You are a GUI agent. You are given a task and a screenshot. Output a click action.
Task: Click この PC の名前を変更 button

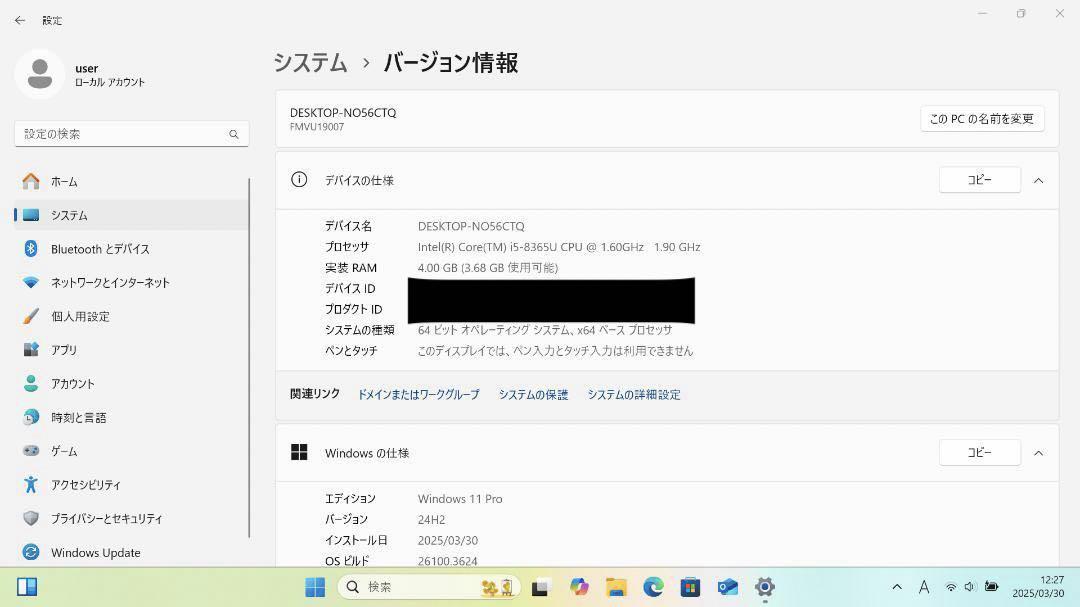pyautogui.click(x=982, y=119)
